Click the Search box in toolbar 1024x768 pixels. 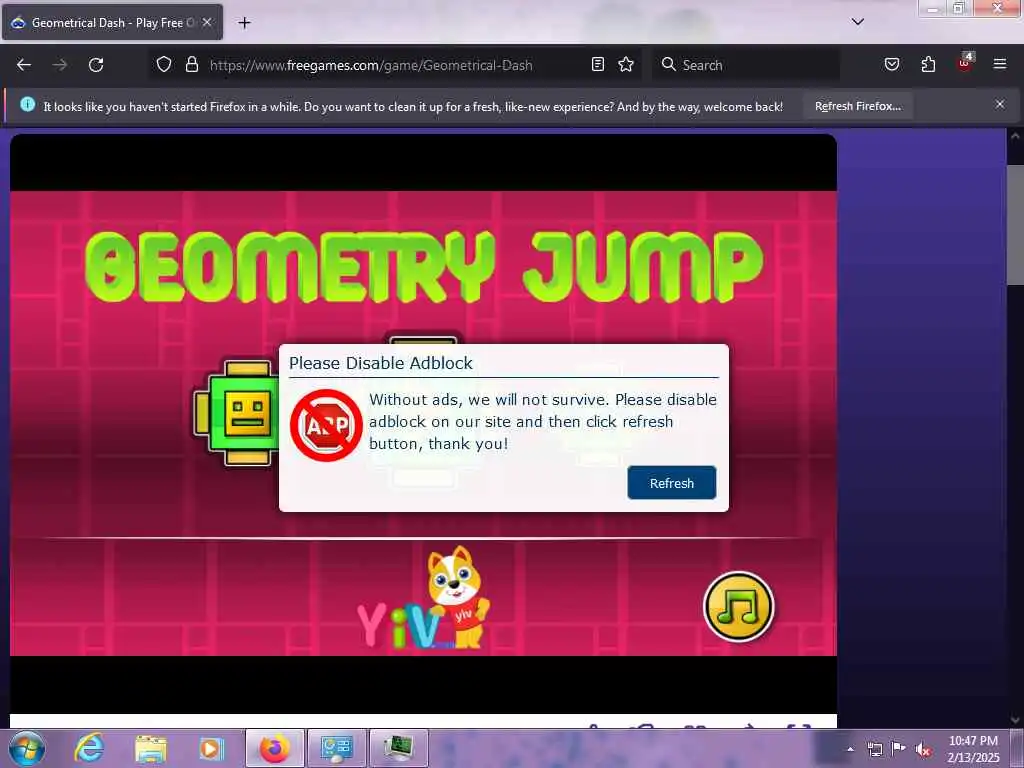[746, 65]
